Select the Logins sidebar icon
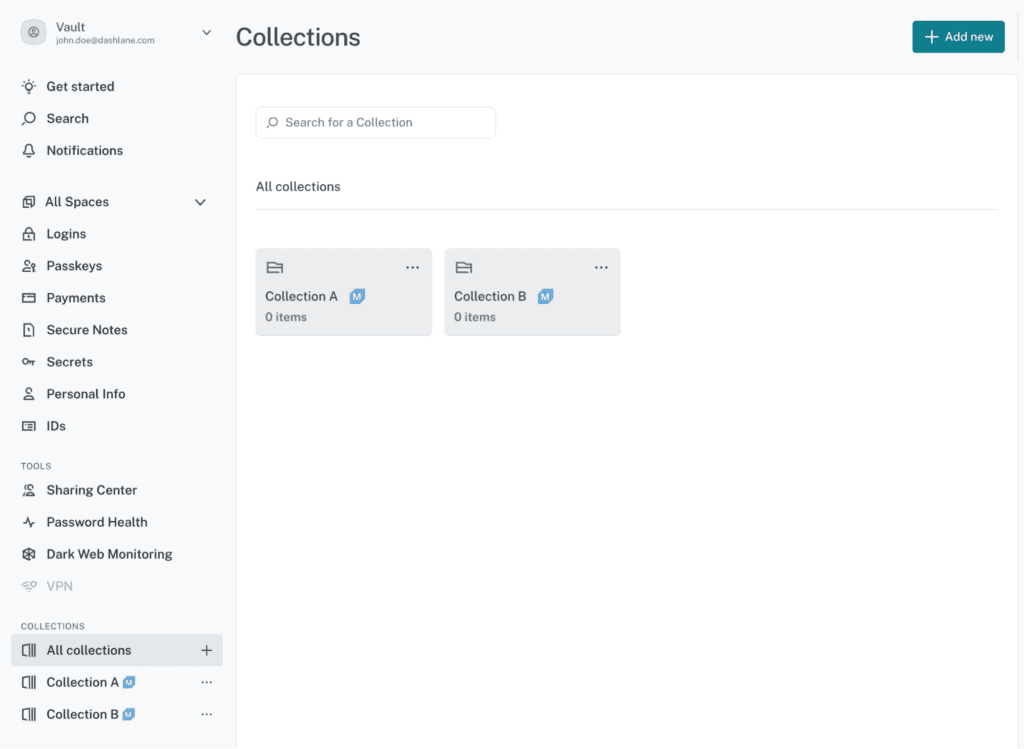The image size is (1024, 749). (x=30, y=234)
